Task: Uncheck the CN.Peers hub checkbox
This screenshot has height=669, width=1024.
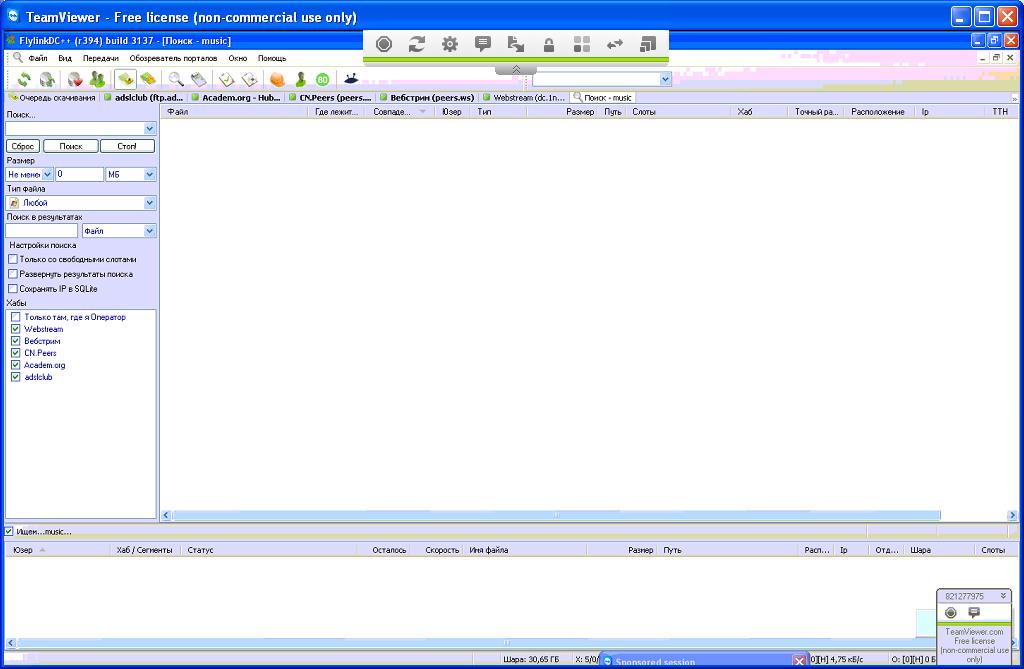Action: coord(16,353)
